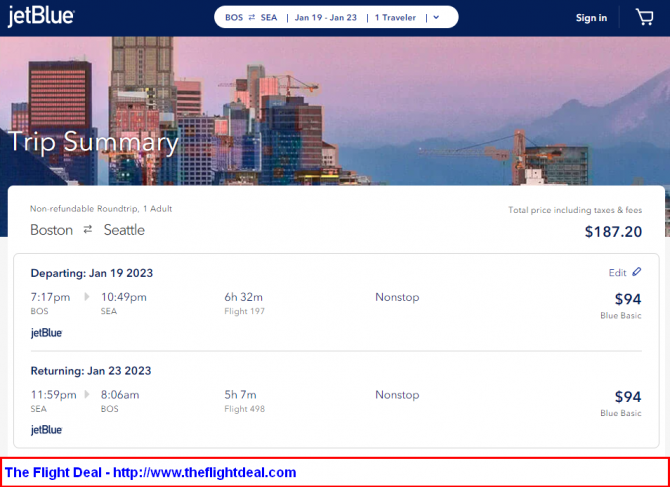Click the jetBlue logo in header
This screenshot has height=487, width=670.
click(x=41, y=17)
